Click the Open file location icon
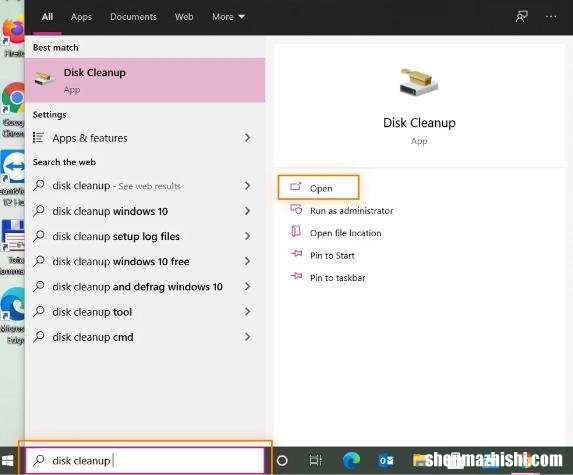573x475 pixels. click(296, 231)
